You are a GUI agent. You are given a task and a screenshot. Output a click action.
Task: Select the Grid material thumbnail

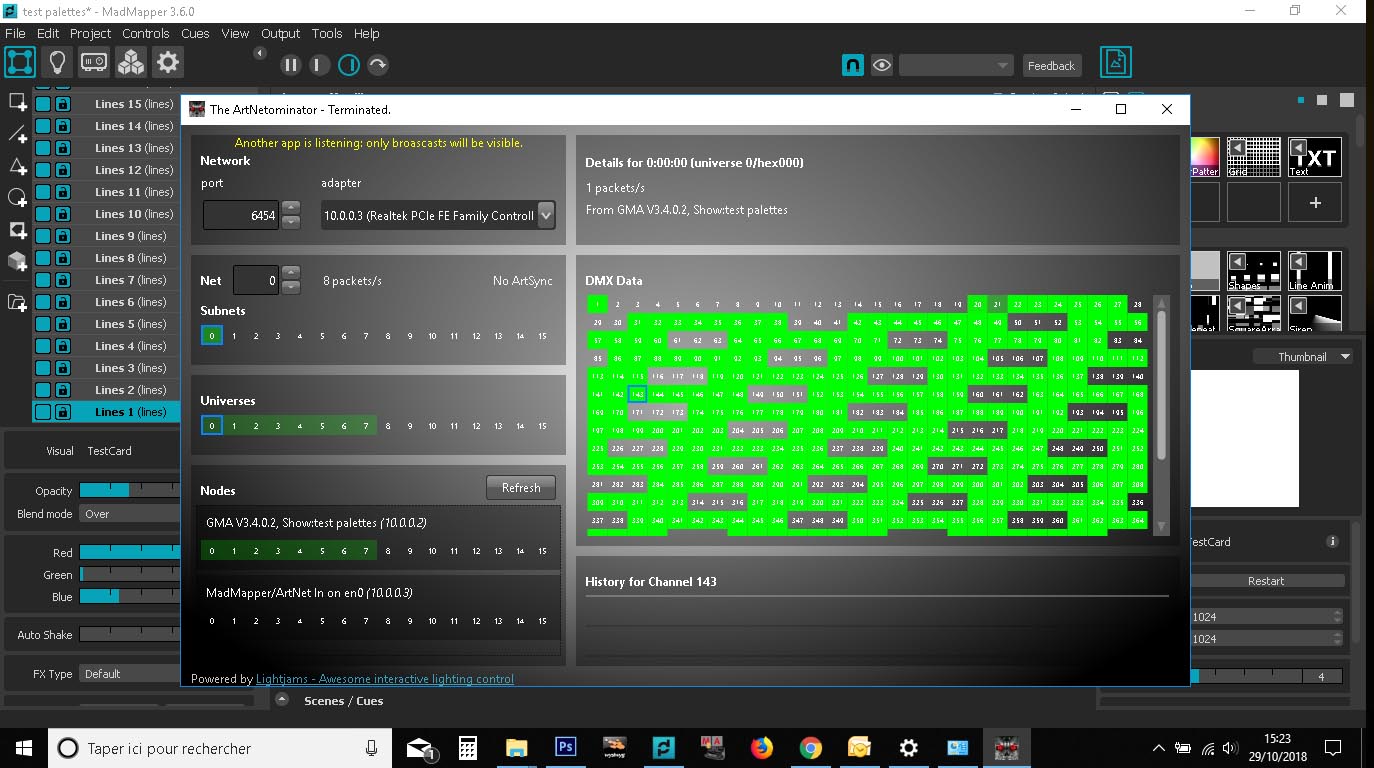1254,157
